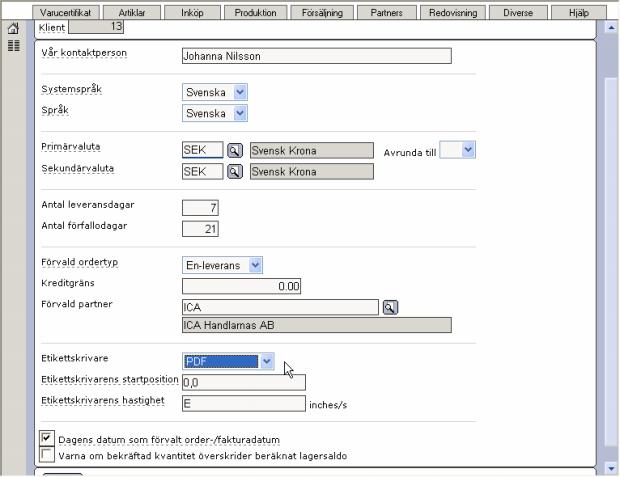
Task: Open currency search next to Primärvaluta
Action: [234, 150]
